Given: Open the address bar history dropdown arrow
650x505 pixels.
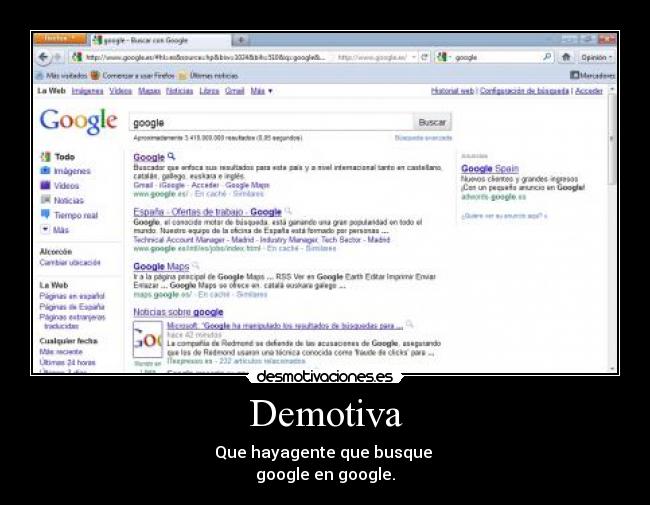Looking at the screenshot, I should pyautogui.click(x=414, y=57).
